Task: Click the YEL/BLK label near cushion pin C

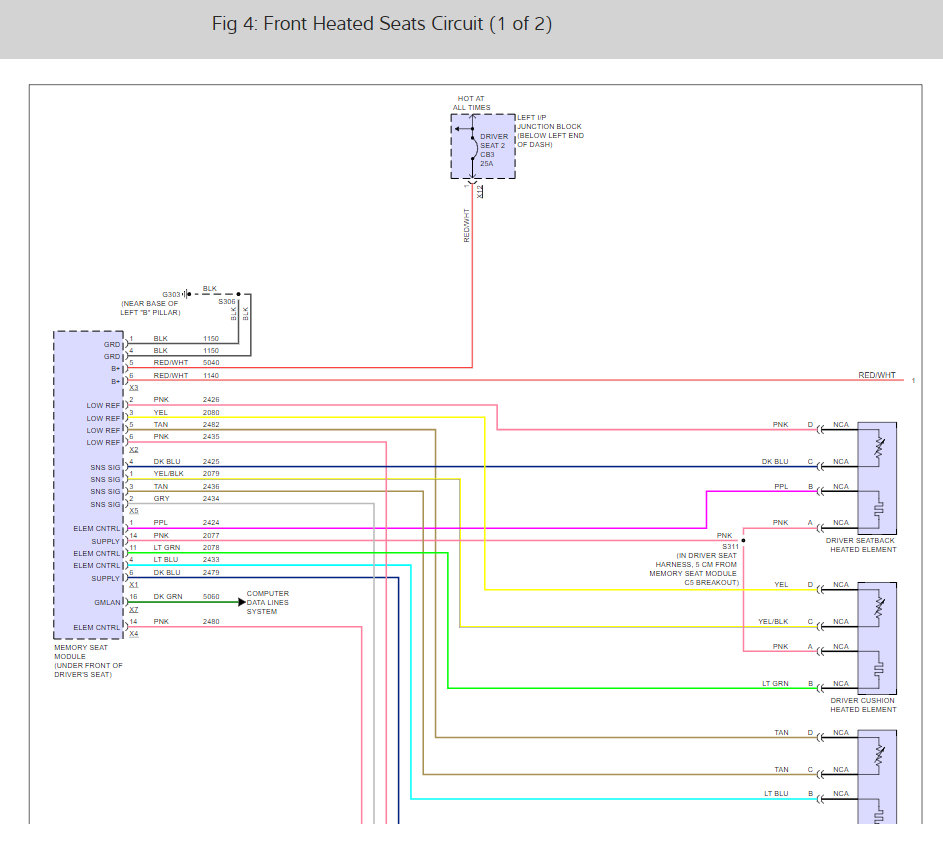Action: click(773, 621)
